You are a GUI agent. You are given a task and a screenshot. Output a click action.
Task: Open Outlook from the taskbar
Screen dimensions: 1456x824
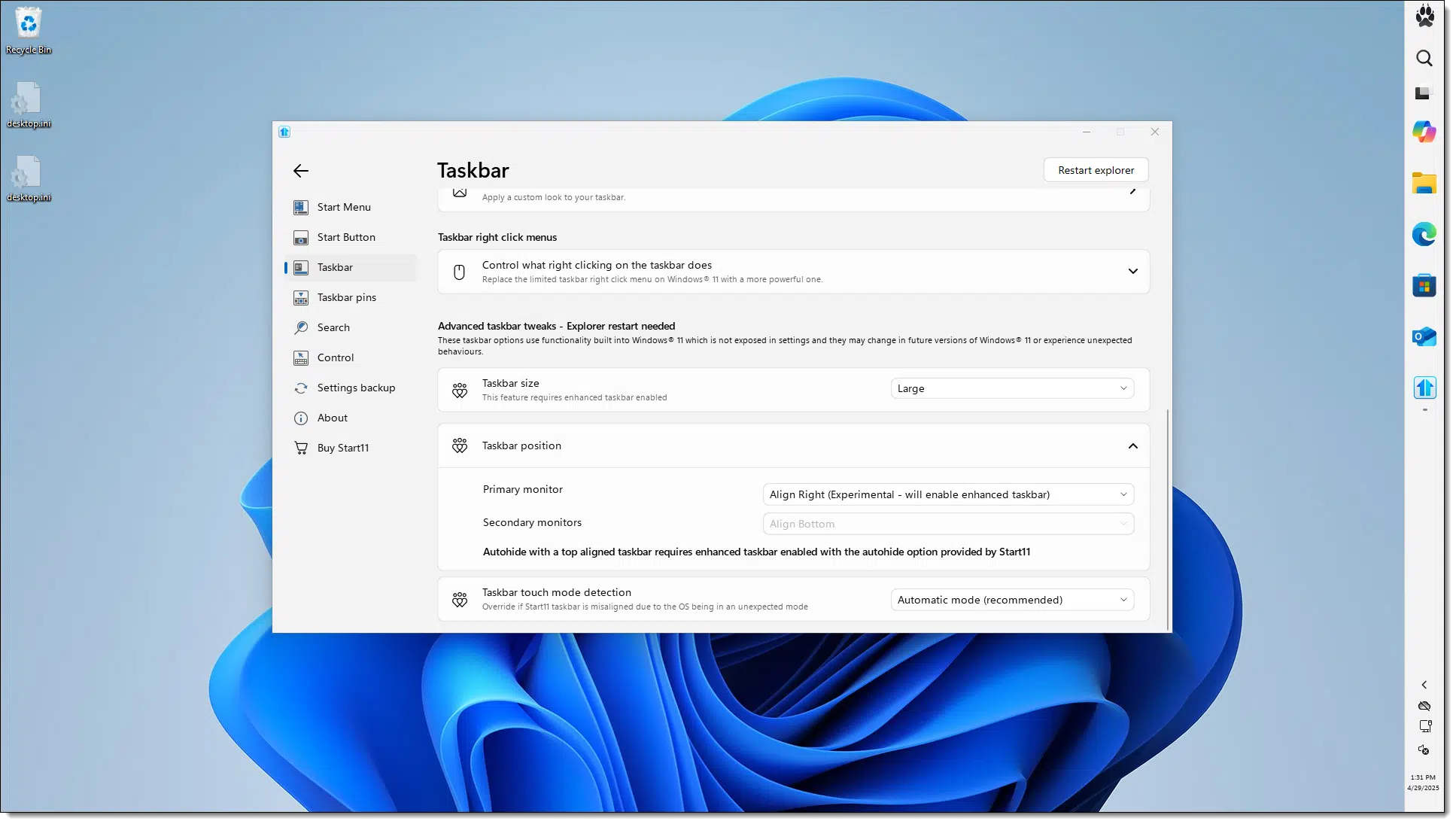pyautogui.click(x=1424, y=336)
